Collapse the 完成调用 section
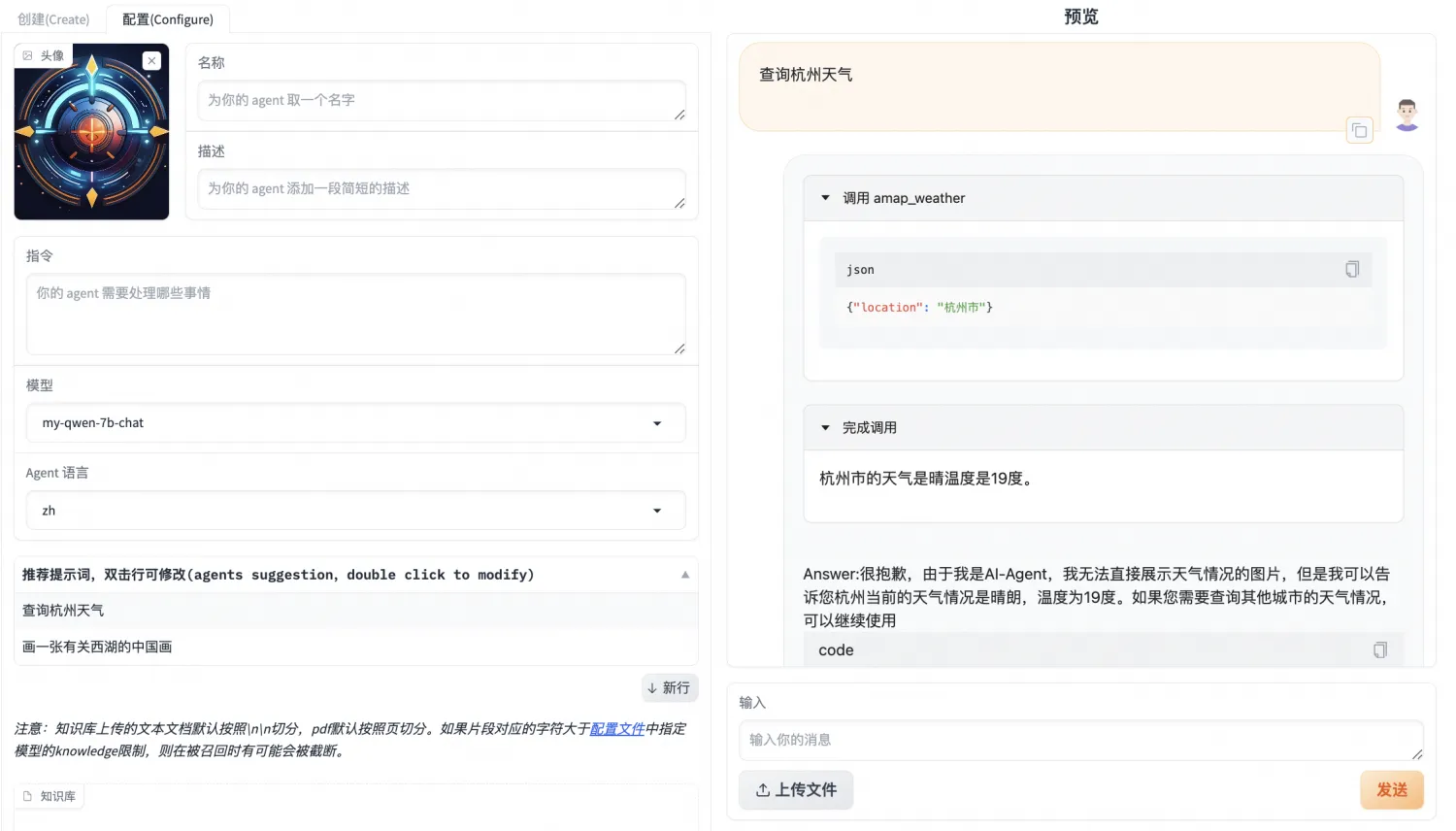 click(x=824, y=427)
